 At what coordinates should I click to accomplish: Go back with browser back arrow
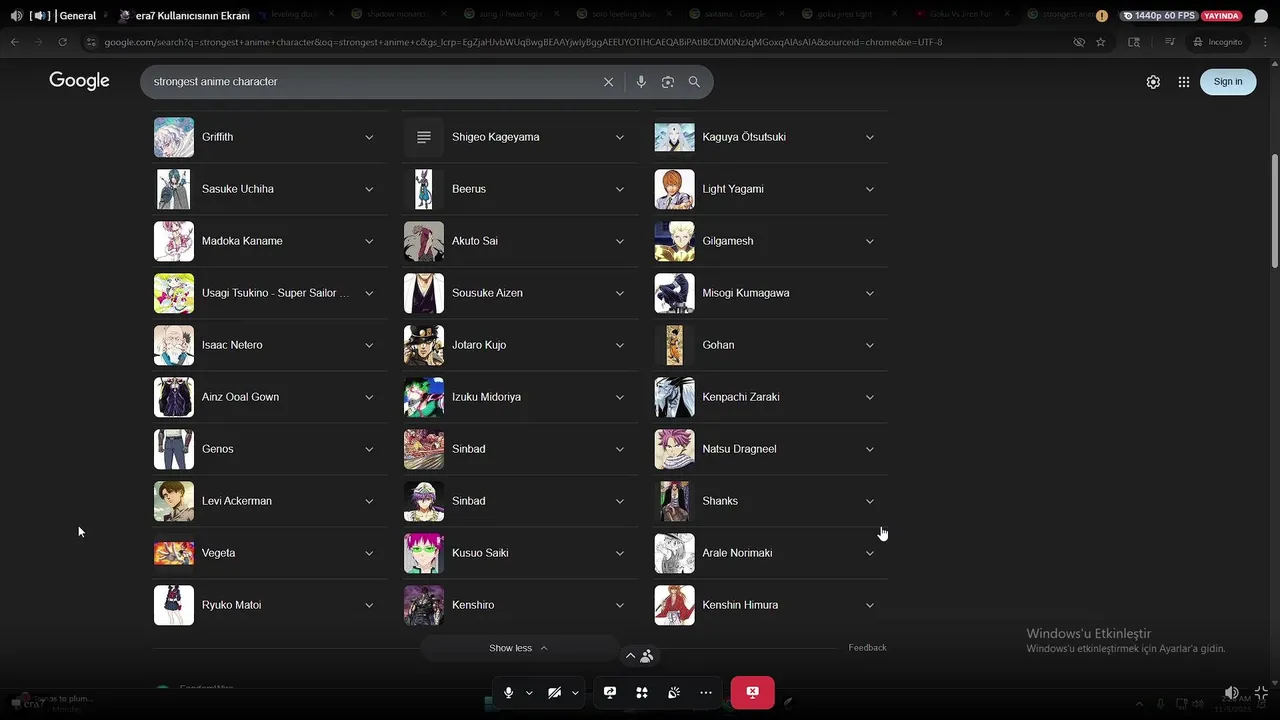pos(15,42)
